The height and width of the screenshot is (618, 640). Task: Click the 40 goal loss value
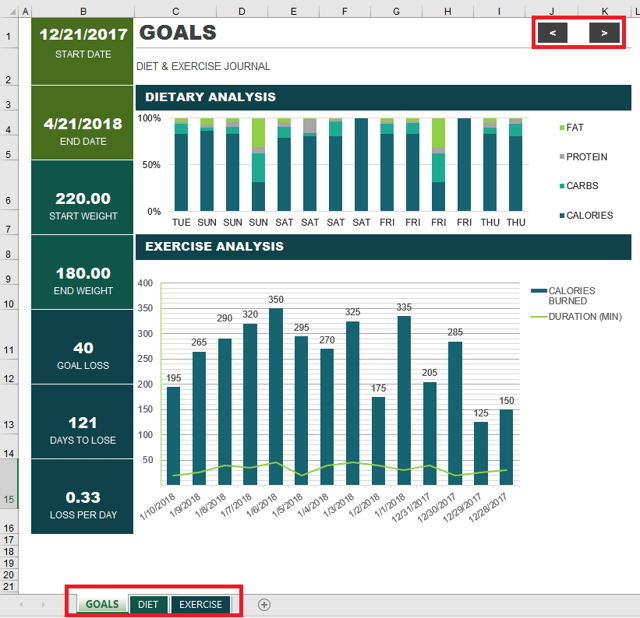(83, 348)
